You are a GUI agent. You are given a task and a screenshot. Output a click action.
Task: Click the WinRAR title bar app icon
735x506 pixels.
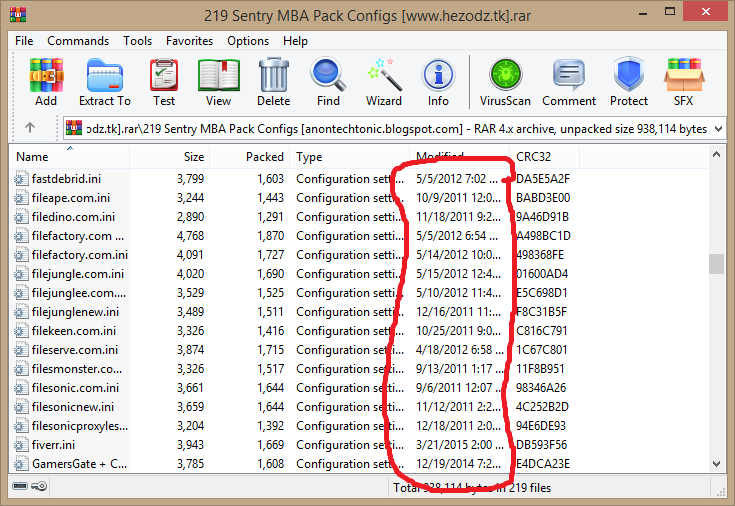coord(18,15)
